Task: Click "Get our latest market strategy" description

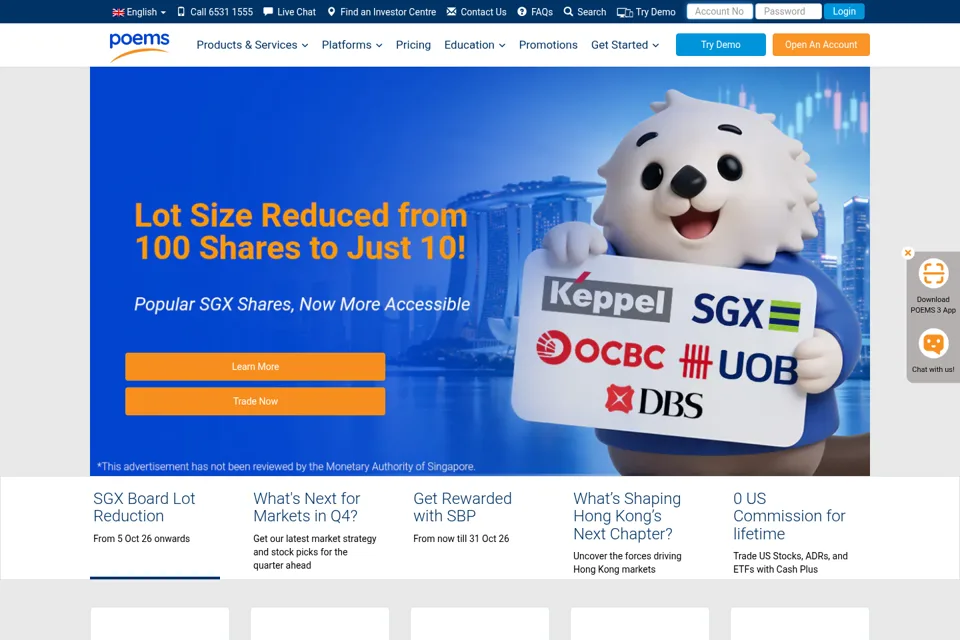Action: pos(315,552)
